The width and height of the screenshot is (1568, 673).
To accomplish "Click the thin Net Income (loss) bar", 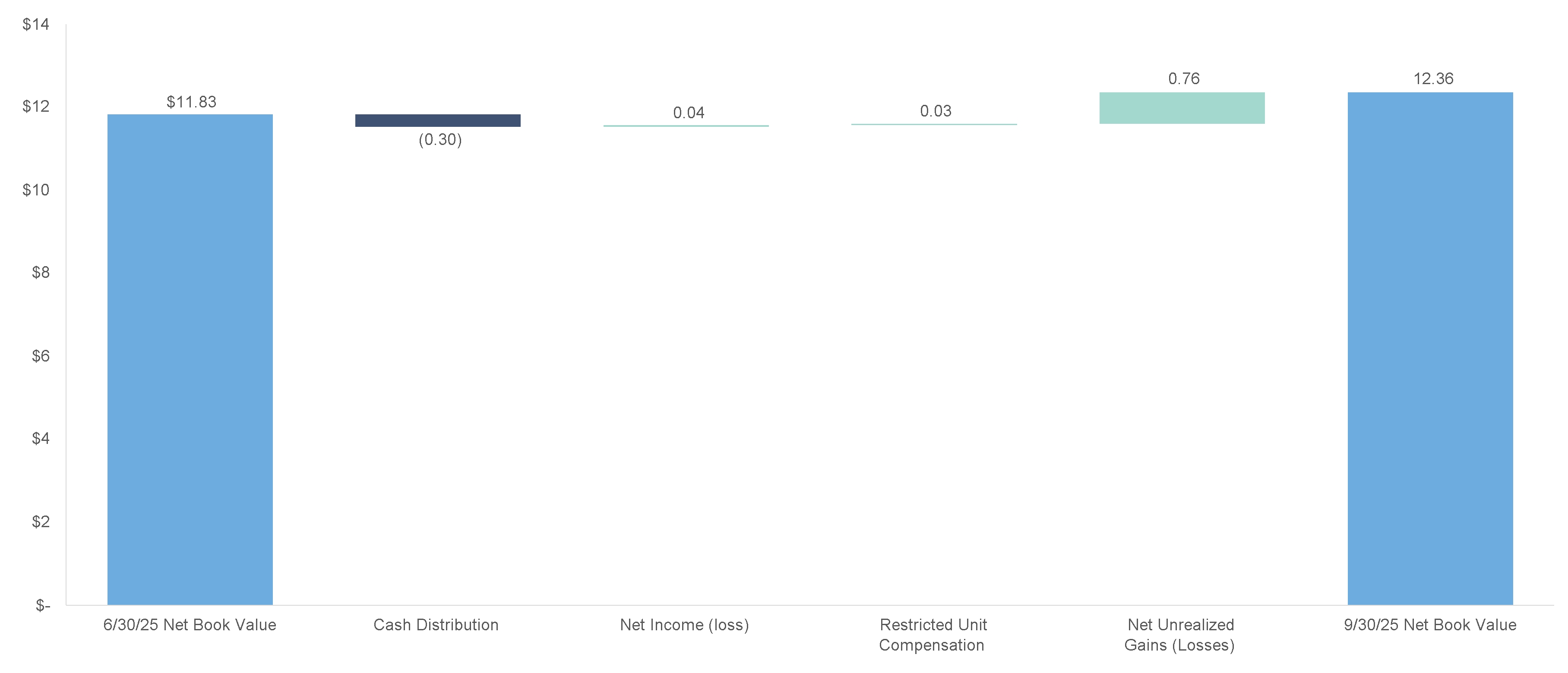I will [686, 126].
